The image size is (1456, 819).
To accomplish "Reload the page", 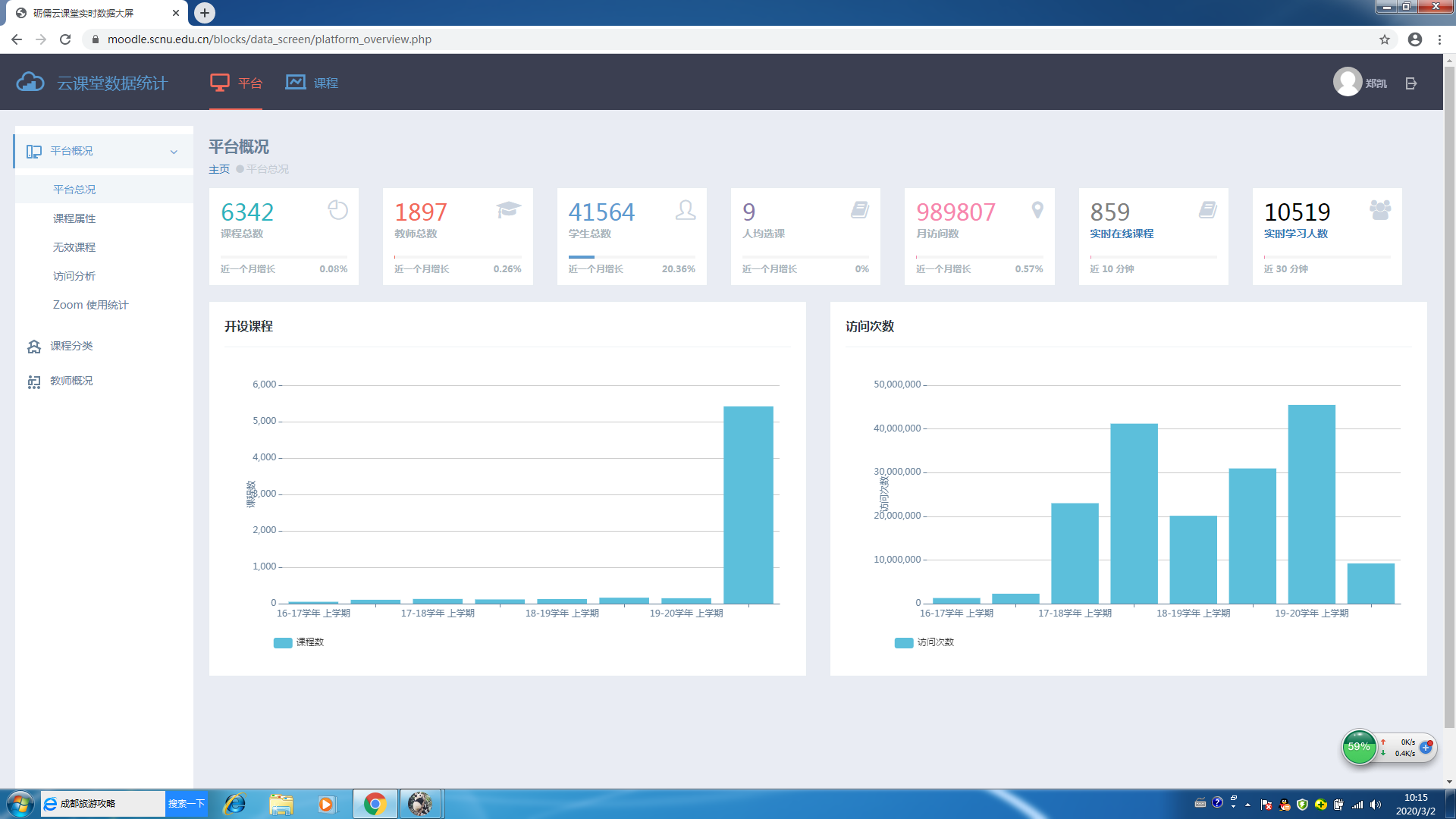I will click(65, 39).
